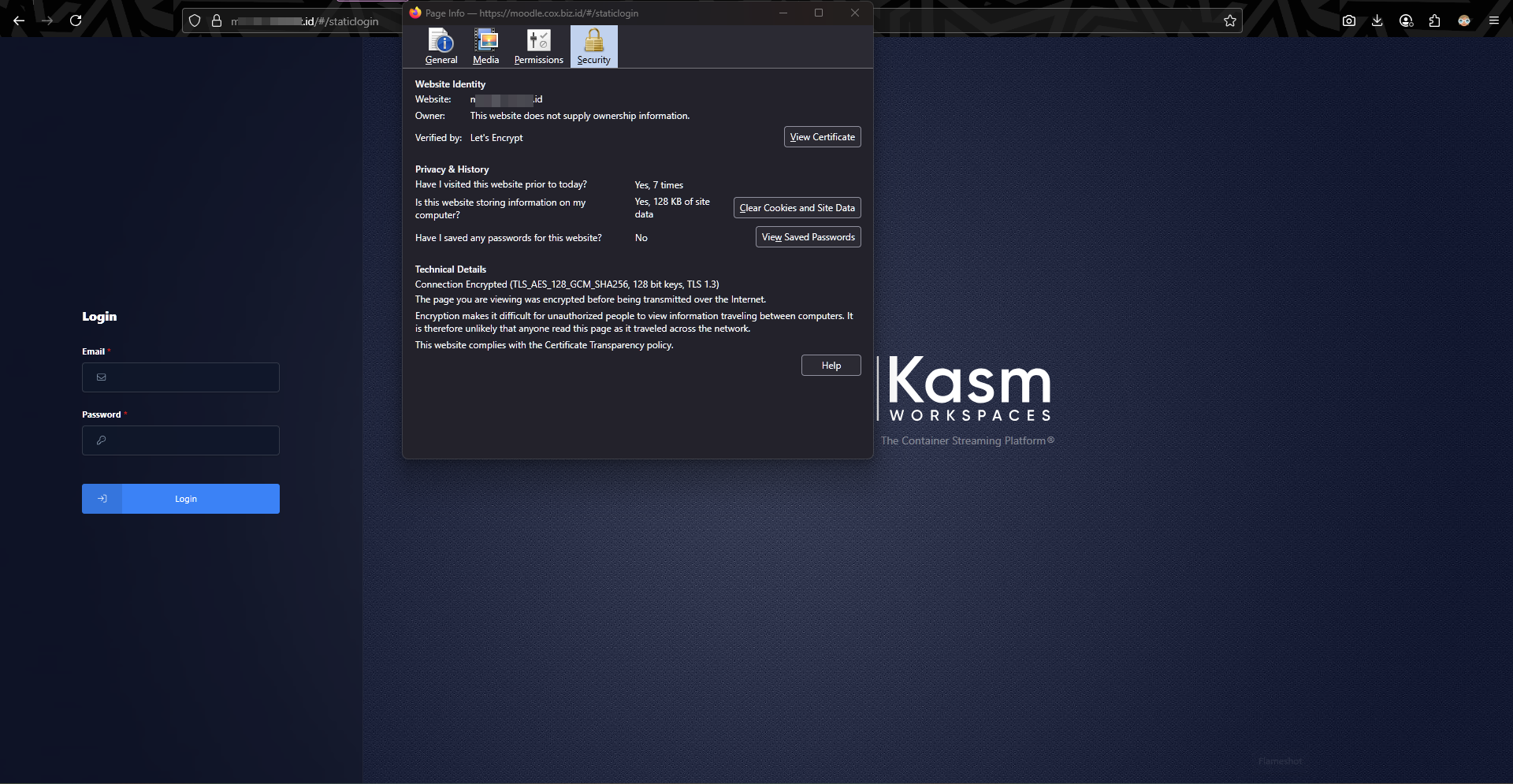Viewport: 1513px width, 784px height.
Task: Click View Saved Passwords button
Action: click(808, 237)
